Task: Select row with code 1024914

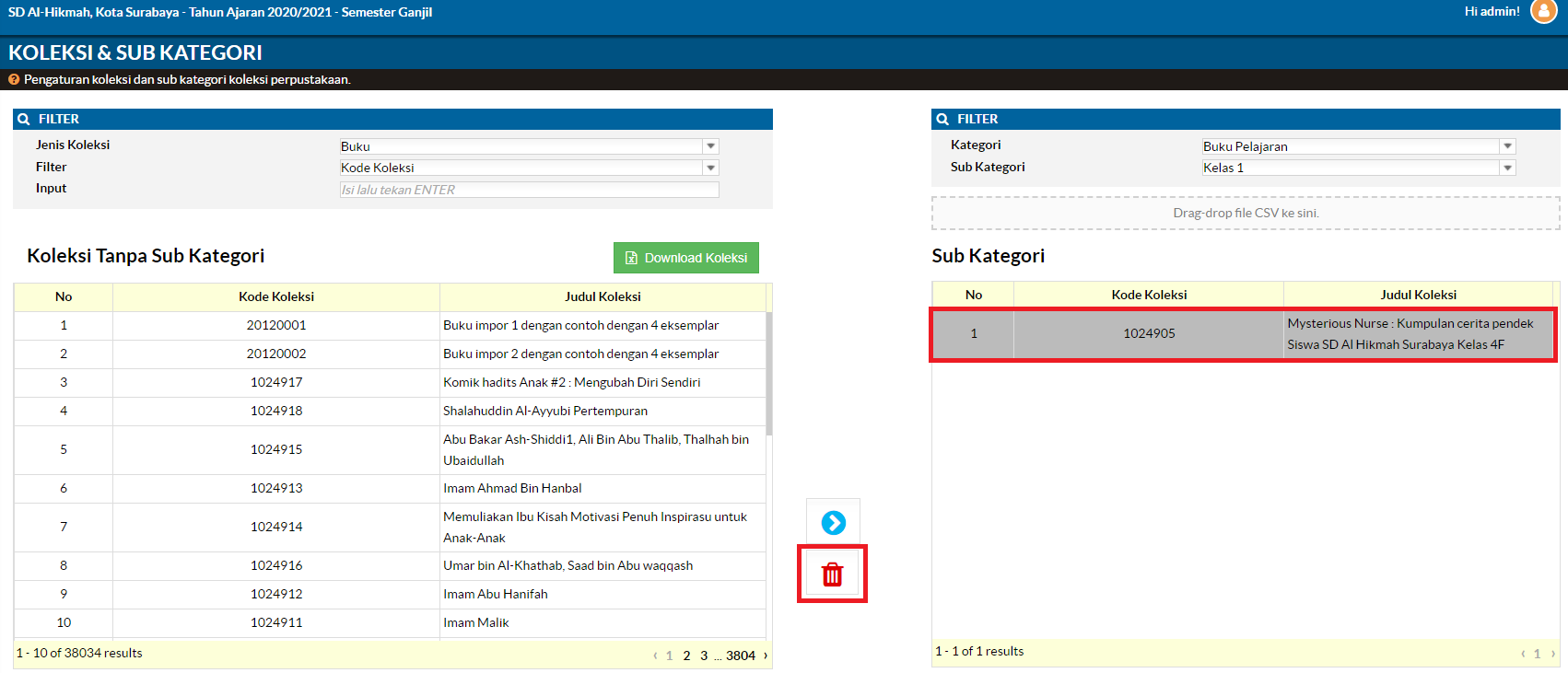Action: pos(390,527)
